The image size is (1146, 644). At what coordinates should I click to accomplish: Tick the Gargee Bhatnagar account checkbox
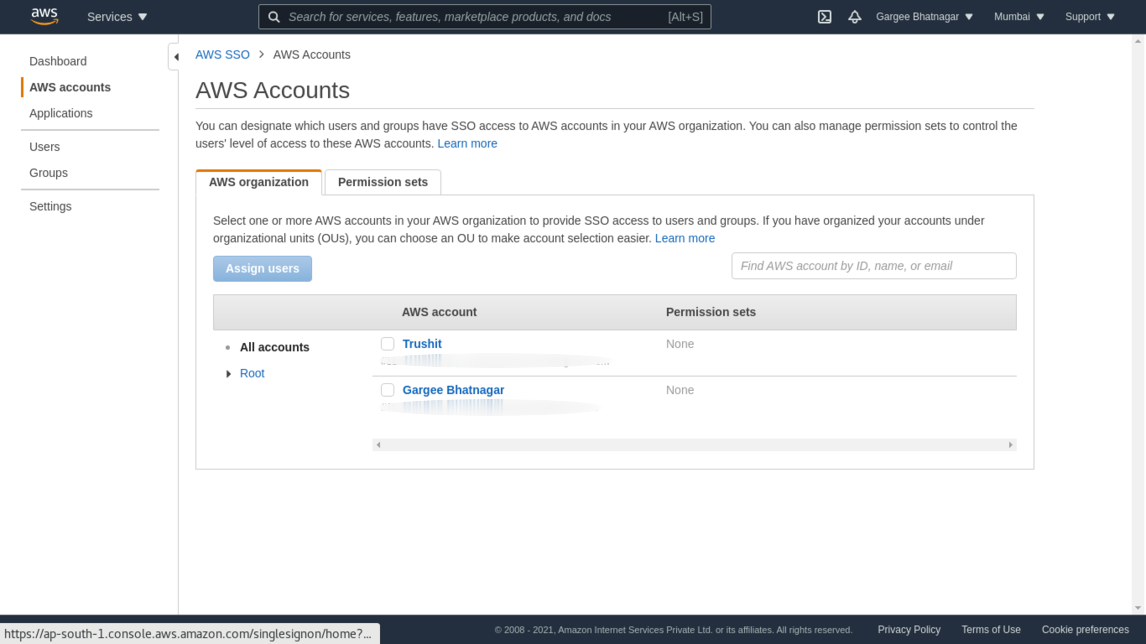[388, 390]
